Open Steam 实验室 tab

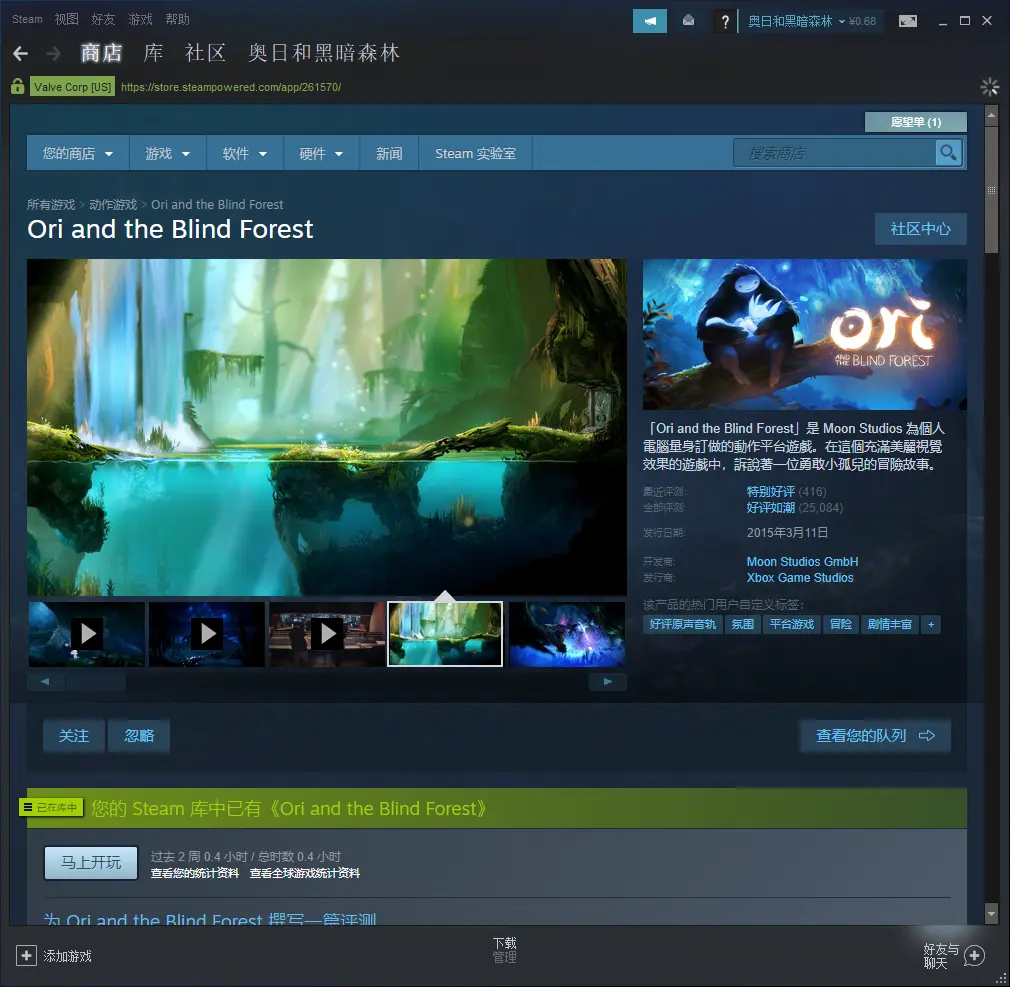475,153
